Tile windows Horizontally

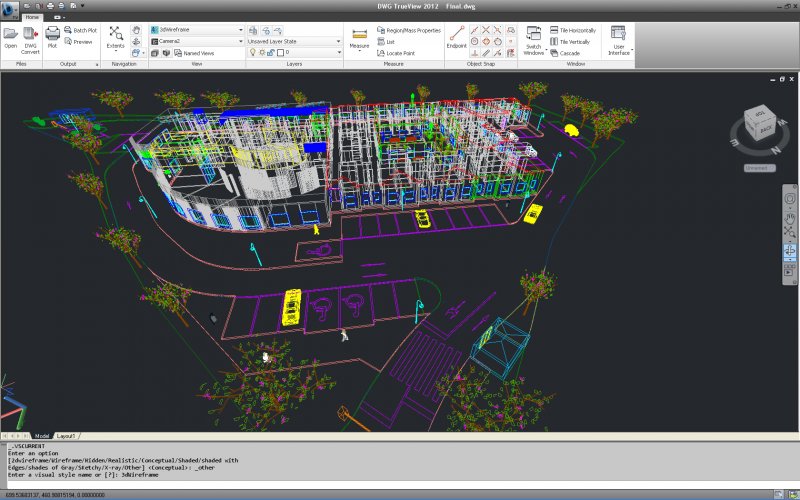[573, 30]
